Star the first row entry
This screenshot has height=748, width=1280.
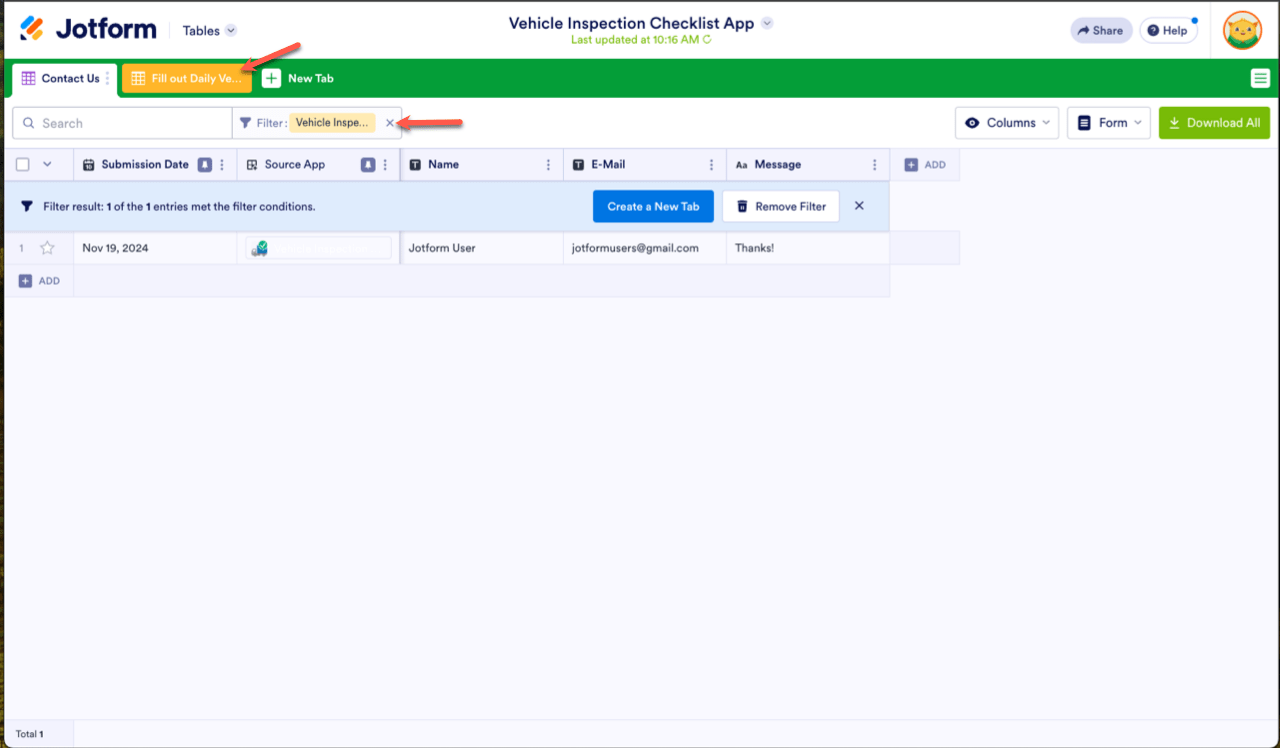click(47, 248)
